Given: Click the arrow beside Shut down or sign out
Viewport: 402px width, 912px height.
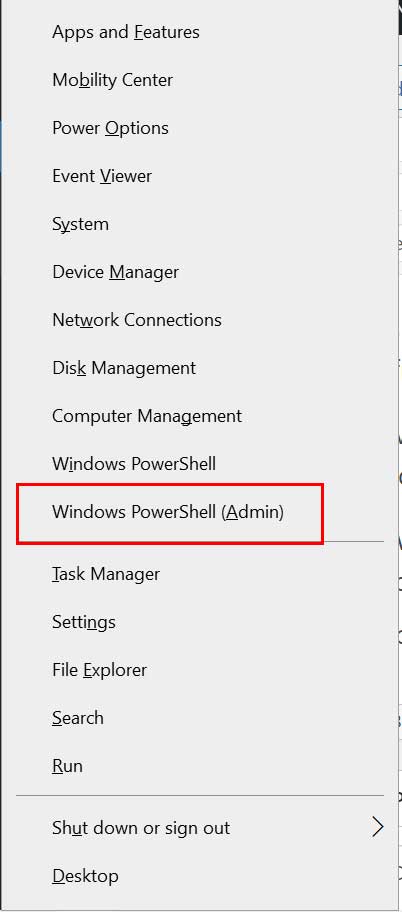Looking at the screenshot, I should point(378,828).
